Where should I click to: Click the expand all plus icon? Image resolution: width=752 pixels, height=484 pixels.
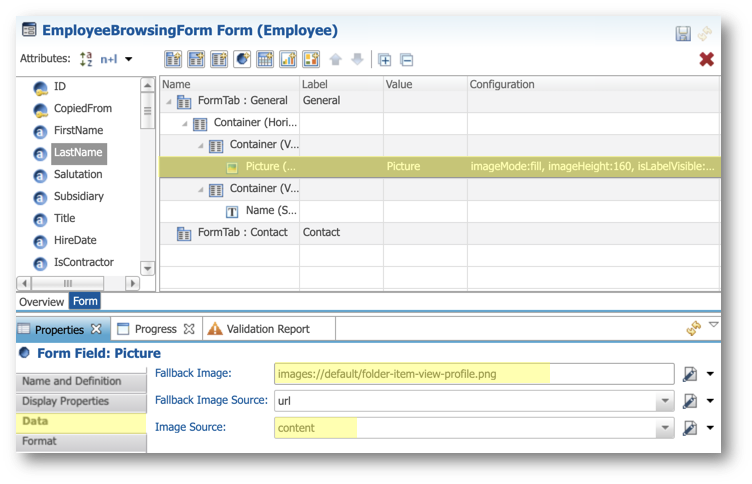[385, 59]
